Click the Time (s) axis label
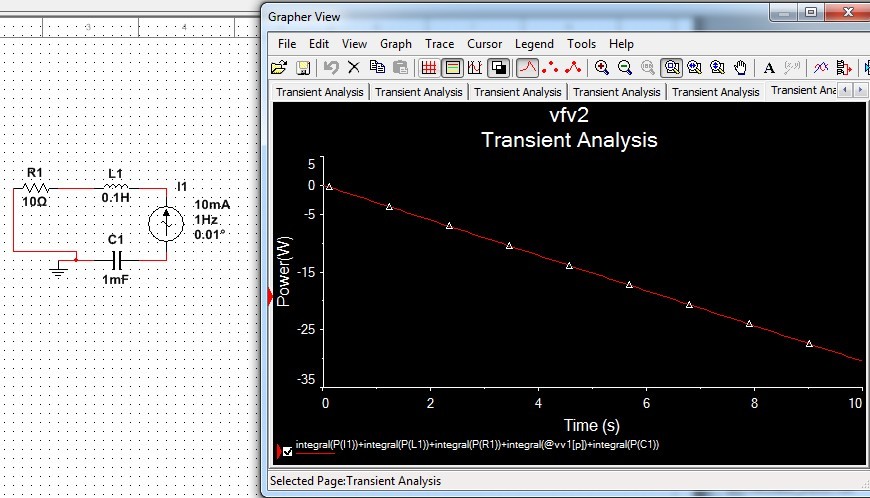The image size is (870, 498). [x=591, y=425]
